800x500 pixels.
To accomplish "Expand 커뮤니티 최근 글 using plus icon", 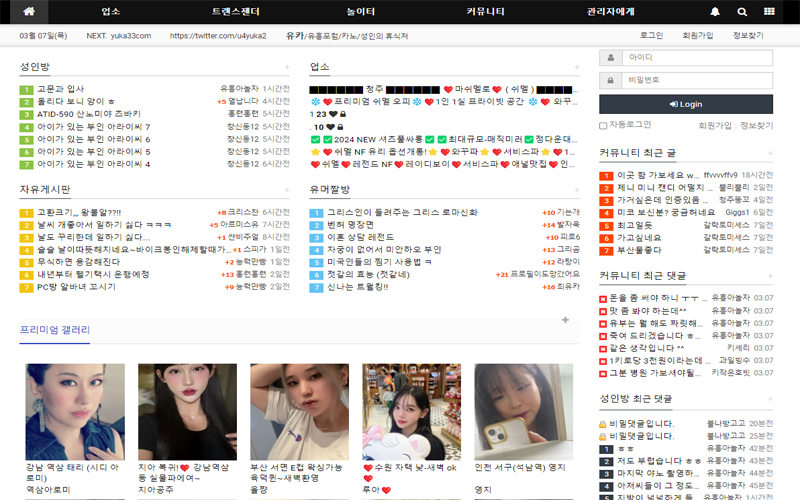I will [769, 153].
